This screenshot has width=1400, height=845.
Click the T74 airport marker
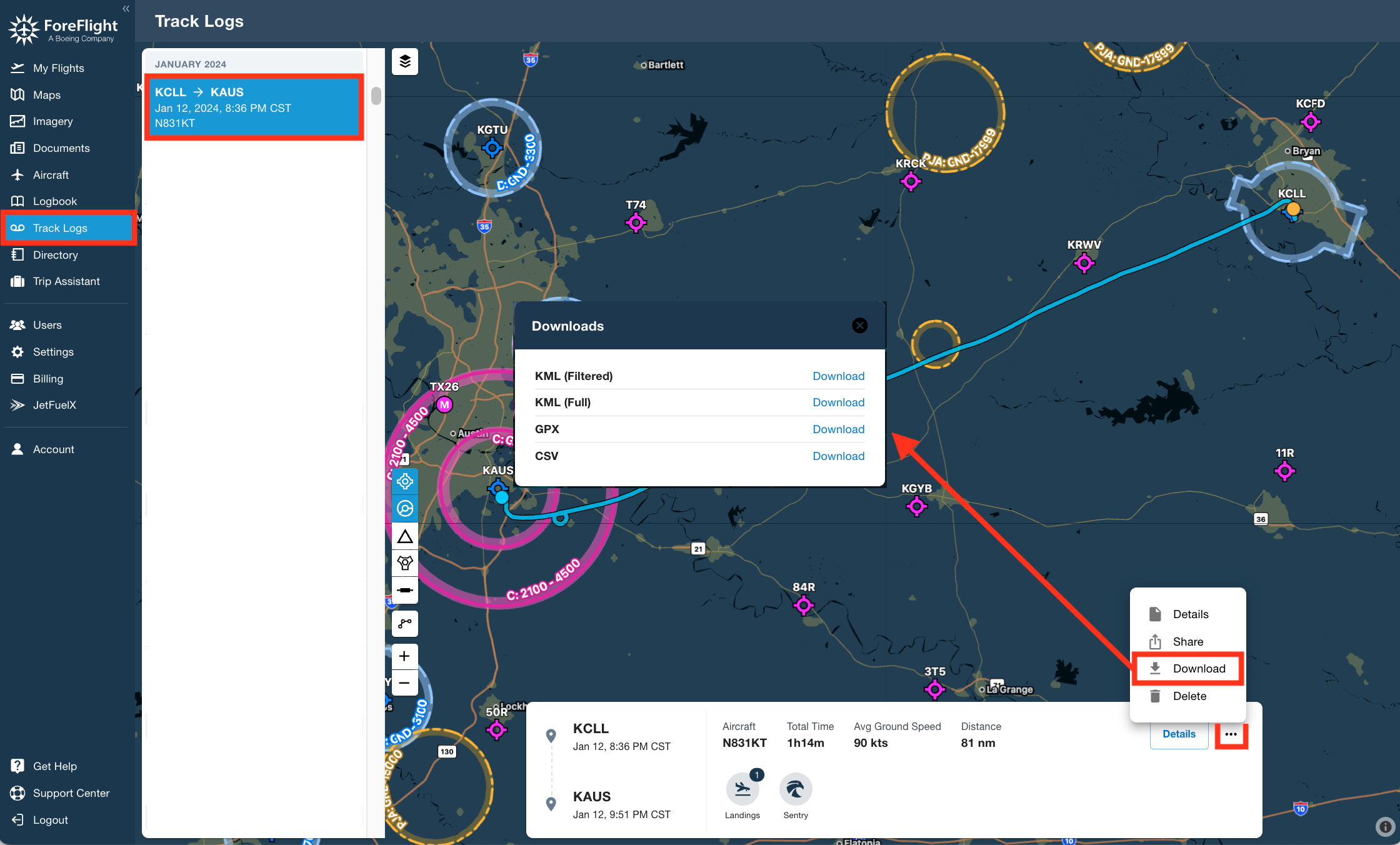pyautogui.click(x=636, y=222)
